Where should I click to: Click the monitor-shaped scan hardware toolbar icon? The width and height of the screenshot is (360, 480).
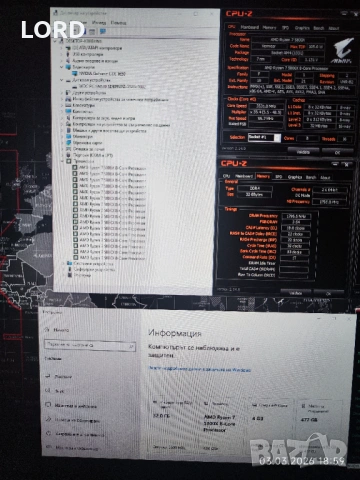[x=103, y=31]
